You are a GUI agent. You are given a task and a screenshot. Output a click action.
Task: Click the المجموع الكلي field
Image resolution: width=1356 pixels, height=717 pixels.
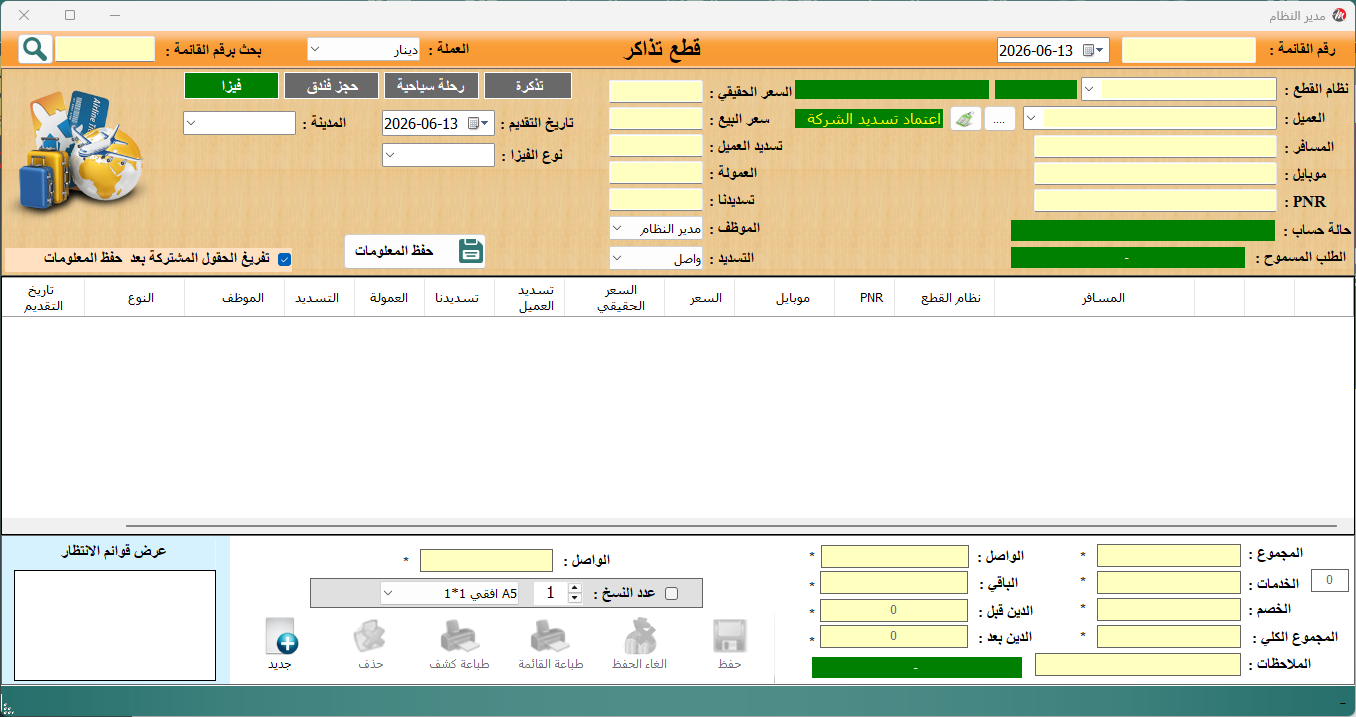coord(1168,637)
